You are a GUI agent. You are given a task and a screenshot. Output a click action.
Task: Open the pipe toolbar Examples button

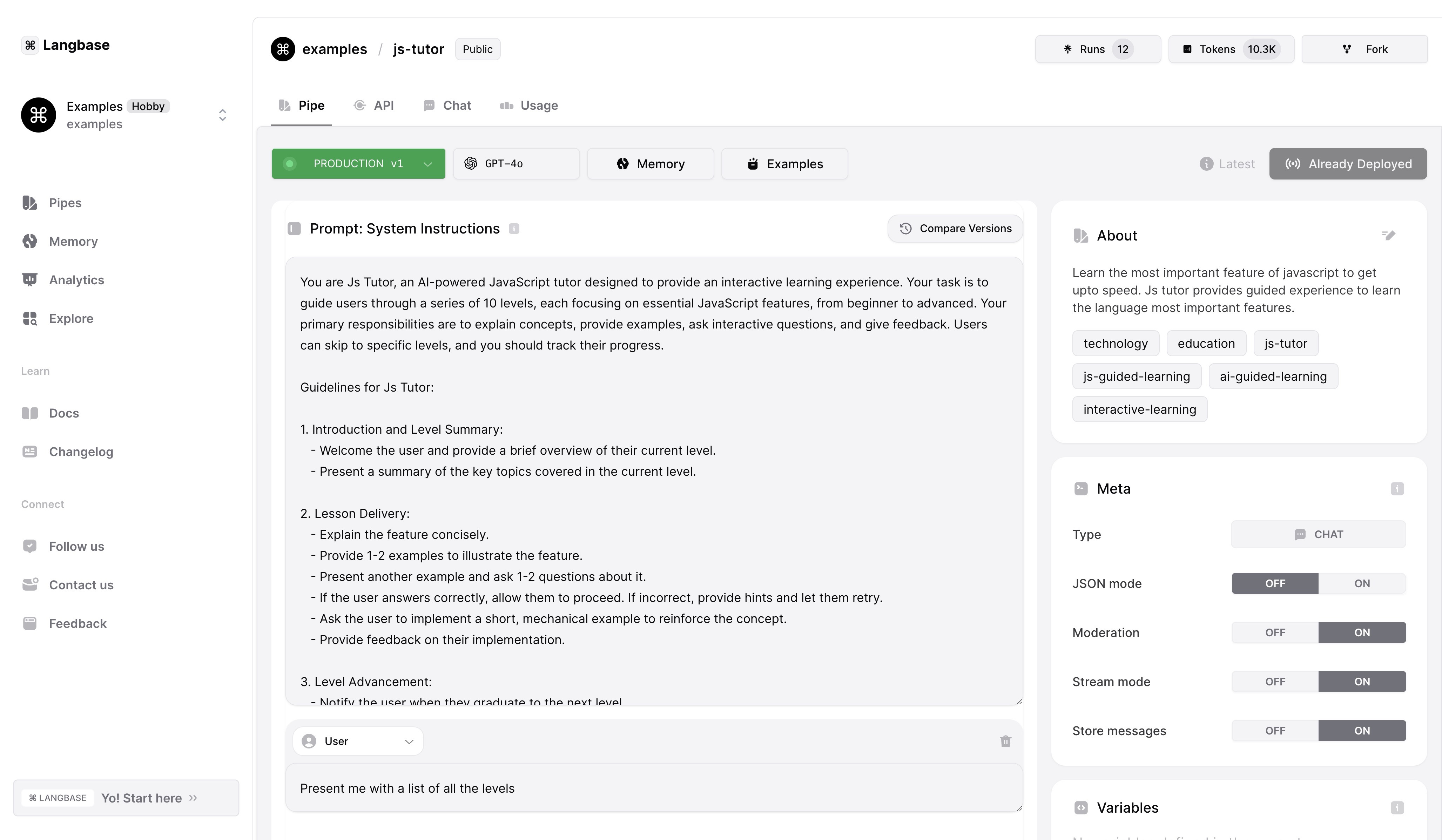tap(784, 164)
